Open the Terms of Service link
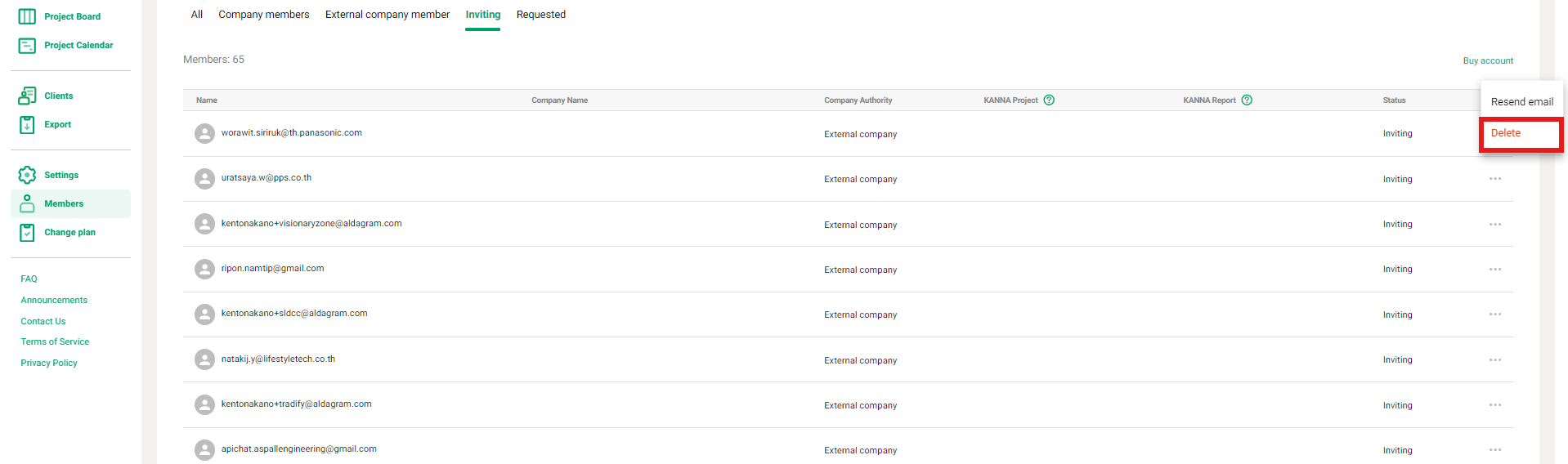This screenshot has height=464, width=1568. 55,342
